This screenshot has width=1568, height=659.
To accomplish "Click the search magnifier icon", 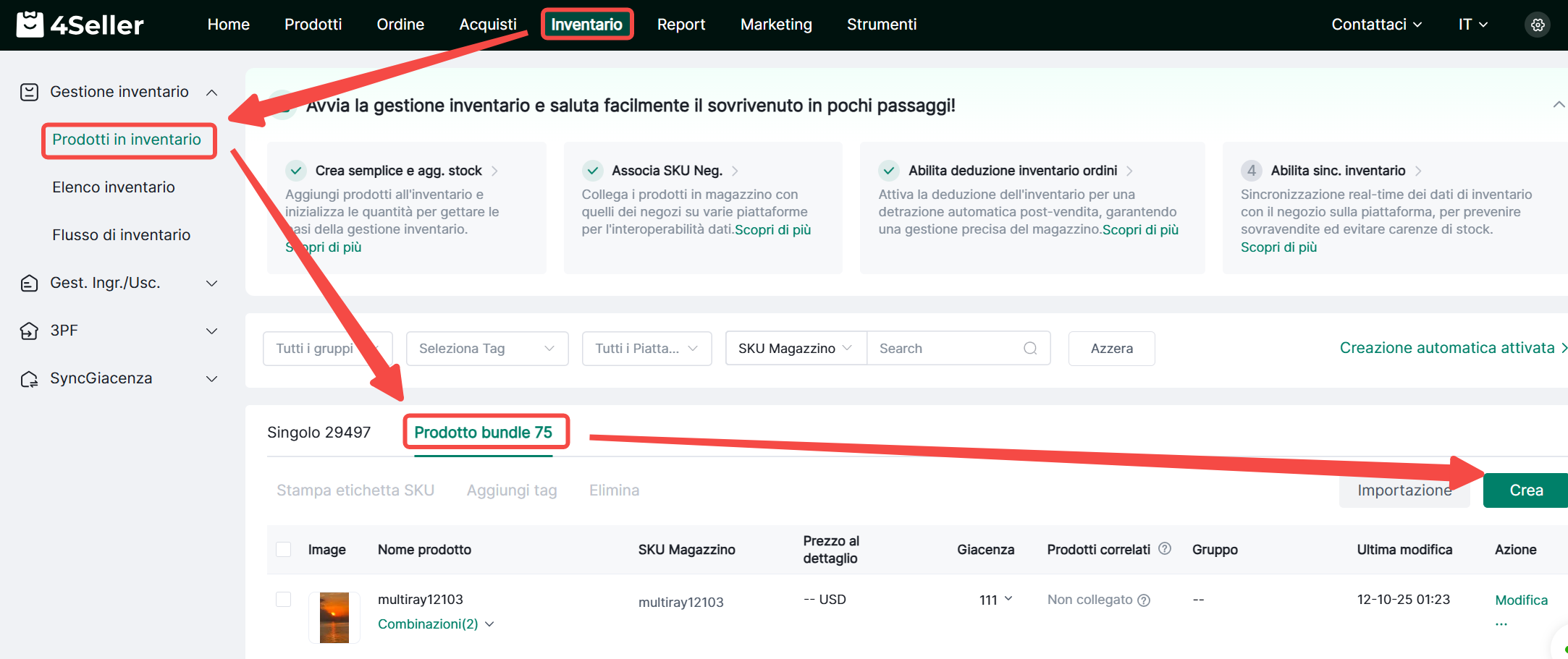I will [1030, 349].
